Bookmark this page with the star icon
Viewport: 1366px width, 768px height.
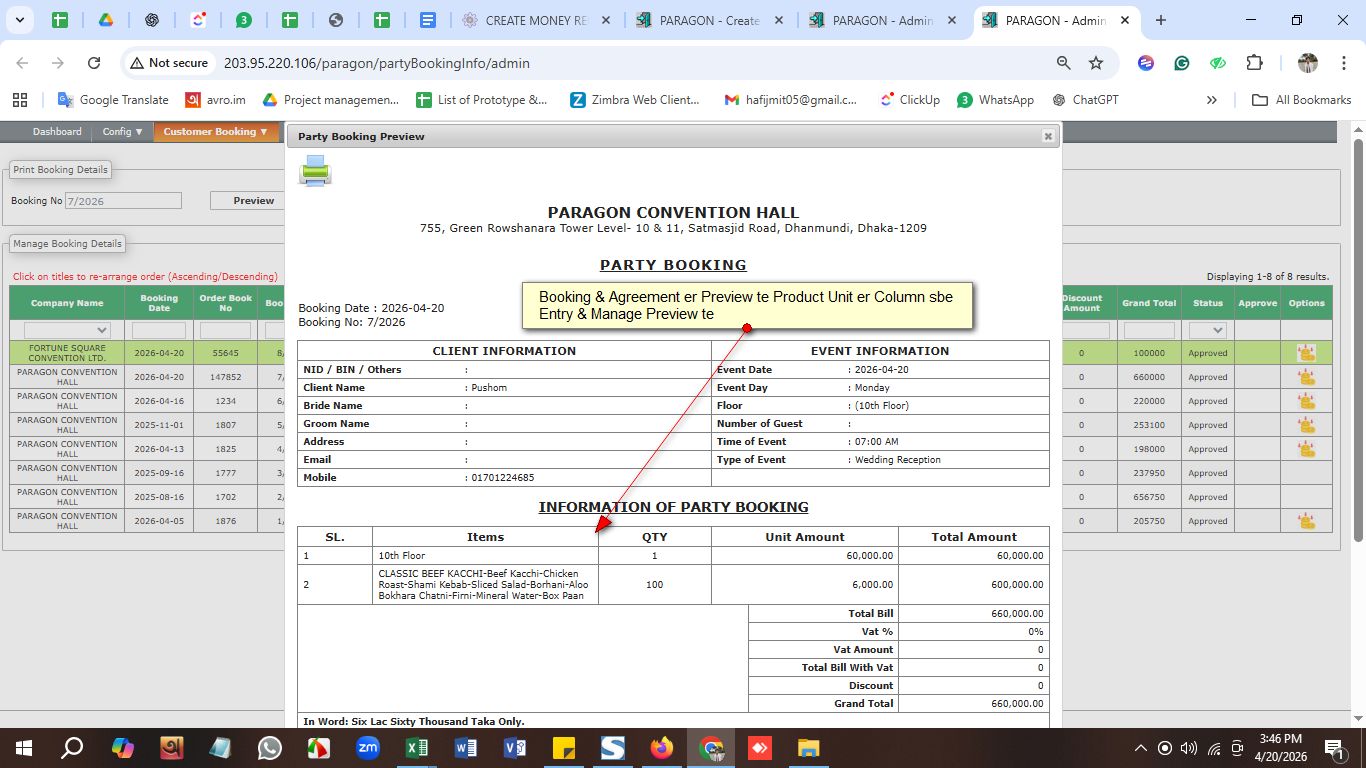tap(1096, 63)
